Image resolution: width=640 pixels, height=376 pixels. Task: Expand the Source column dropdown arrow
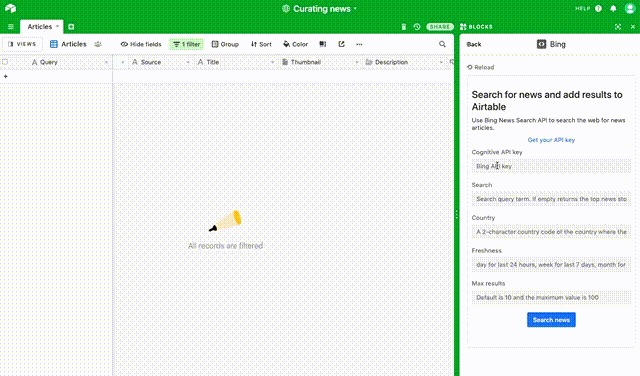pyautogui.click(x=188, y=62)
